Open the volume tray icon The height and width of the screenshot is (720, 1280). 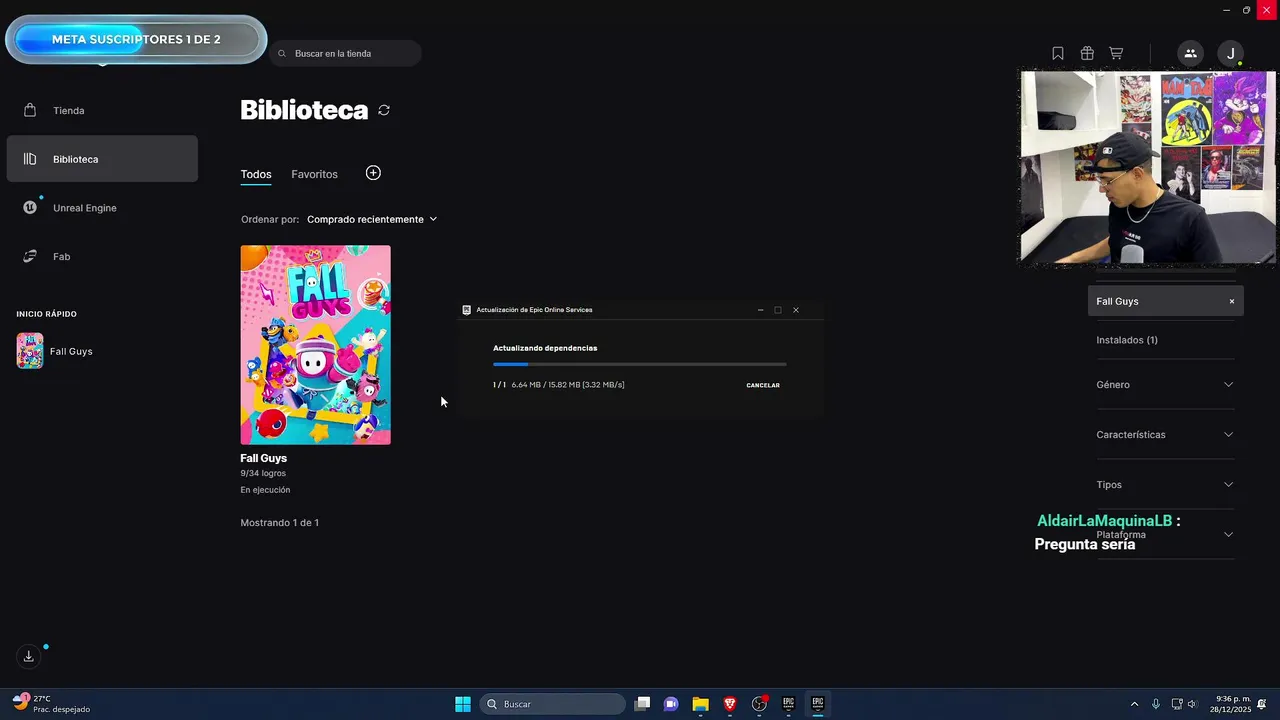[1192, 704]
